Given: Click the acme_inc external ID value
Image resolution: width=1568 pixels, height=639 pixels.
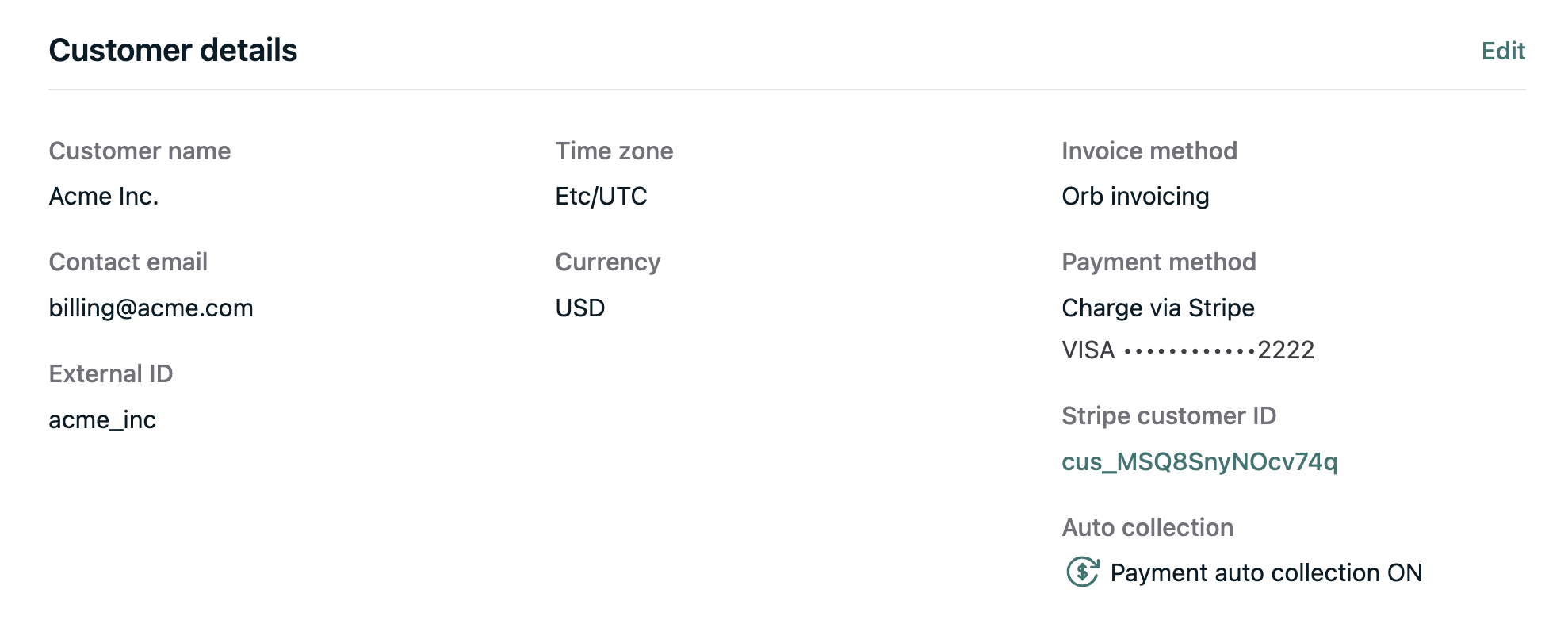Looking at the screenshot, I should 102,419.
